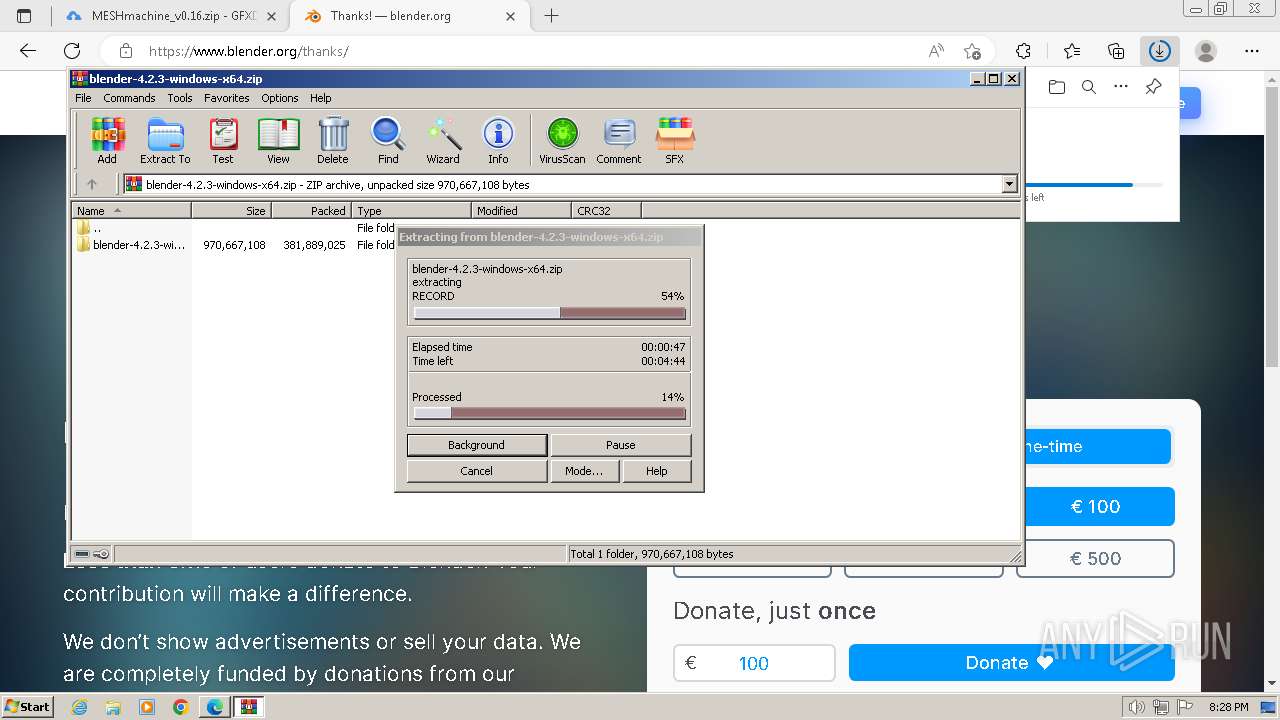Click the Comment toolbar icon
Screen dimensions: 1280x720
pyautogui.click(x=619, y=141)
